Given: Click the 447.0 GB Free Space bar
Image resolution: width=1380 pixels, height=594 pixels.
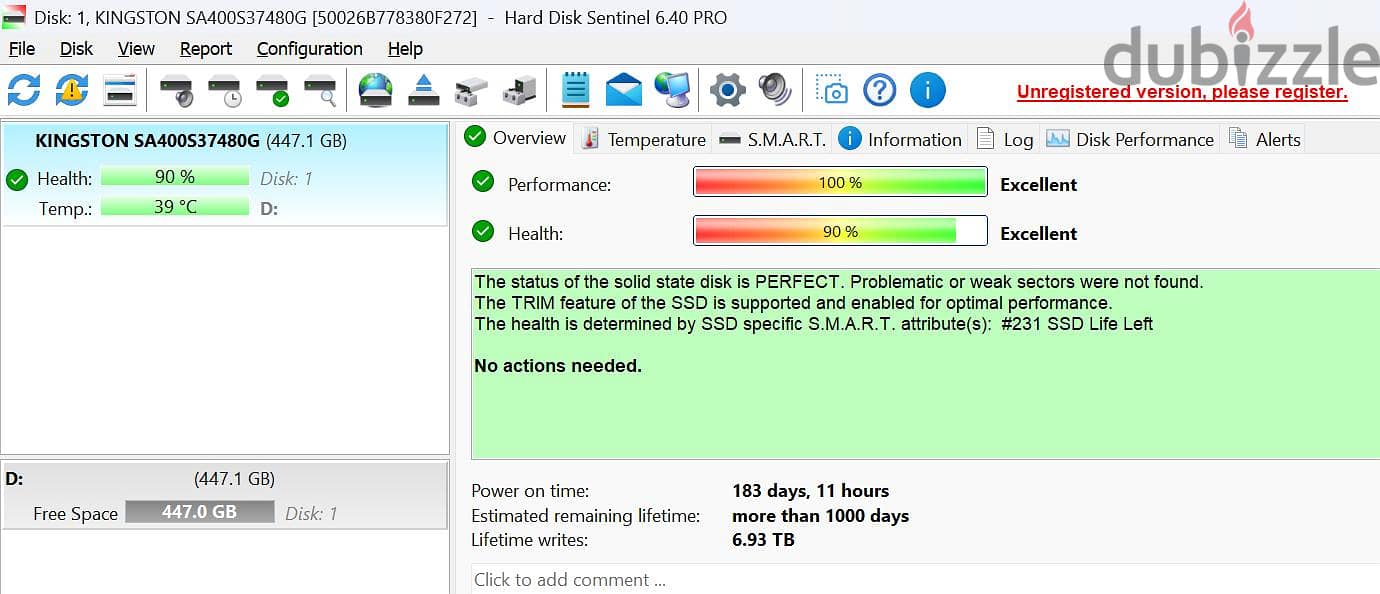Looking at the screenshot, I should [x=199, y=511].
